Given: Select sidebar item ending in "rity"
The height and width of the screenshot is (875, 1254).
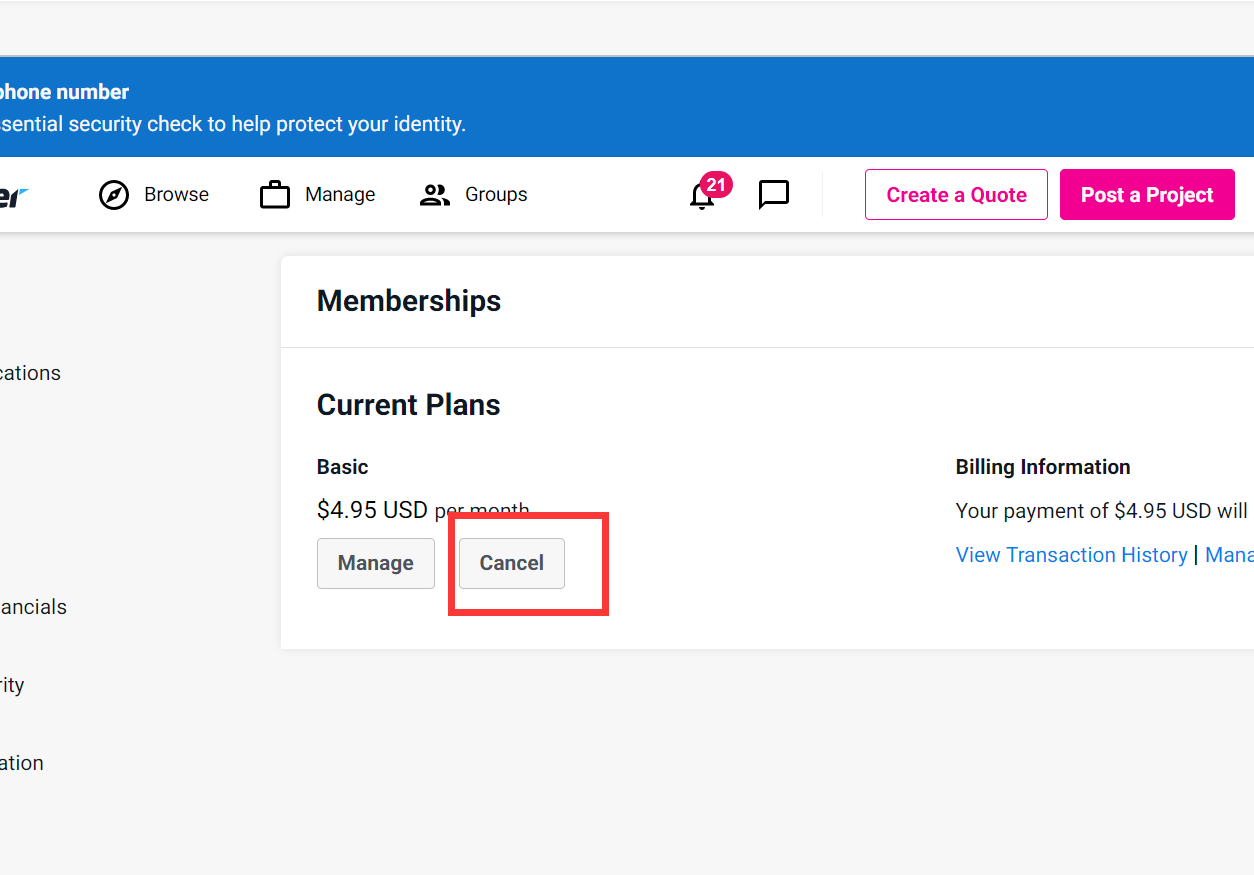Looking at the screenshot, I should tap(12, 685).
